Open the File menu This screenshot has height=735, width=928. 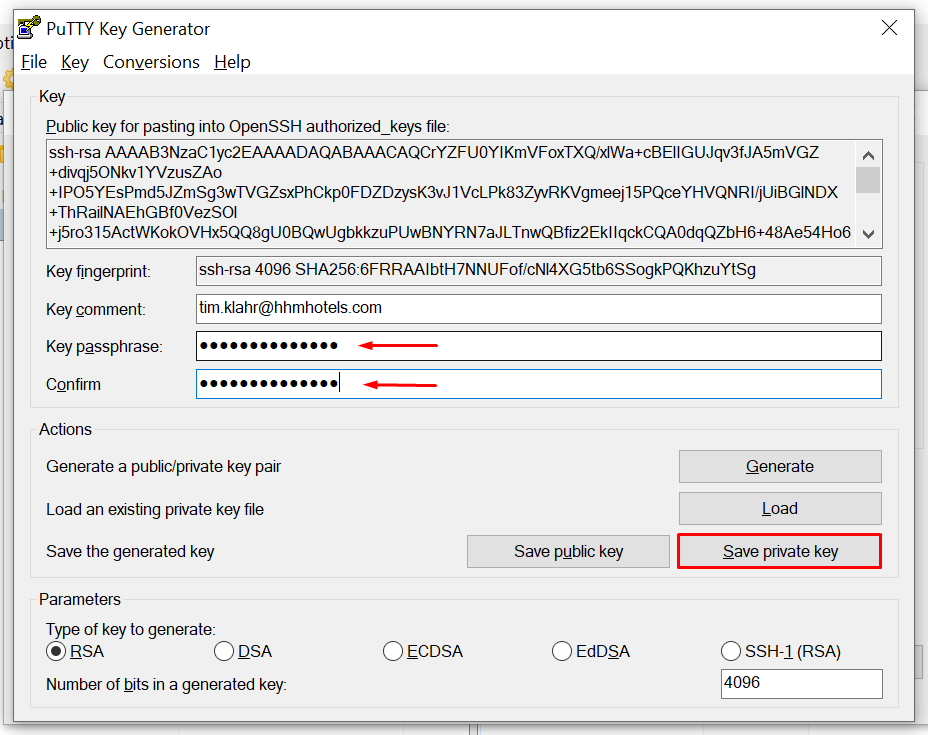(x=34, y=62)
